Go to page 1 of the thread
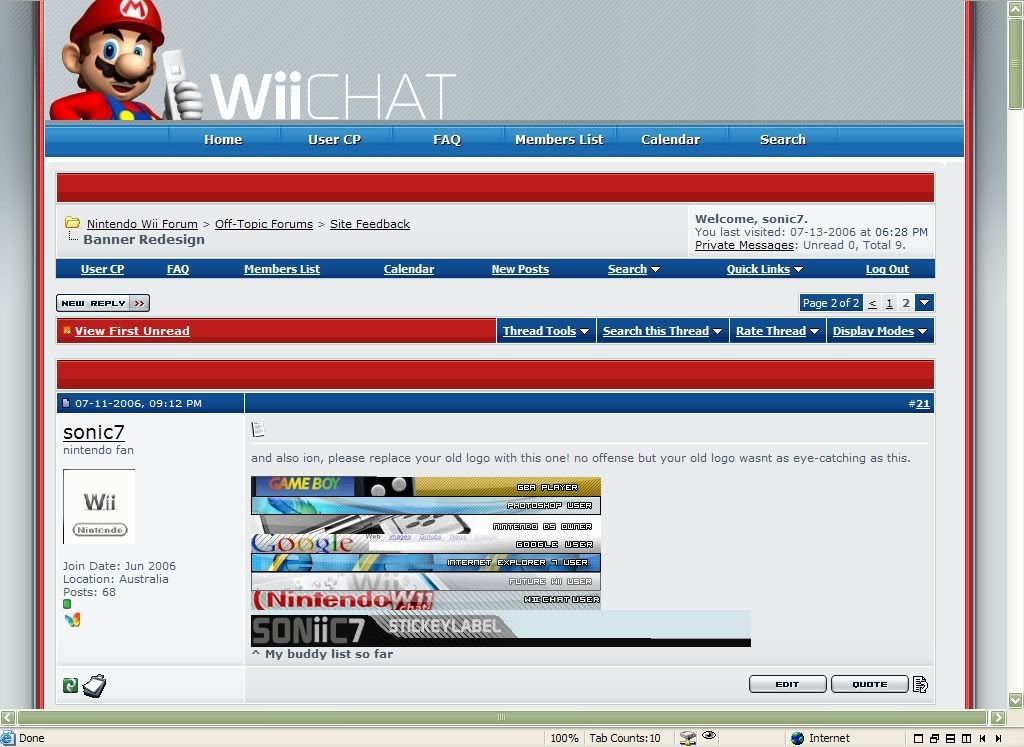Image resolution: width=1024 pixels, height=747 pixels. point(889,303)
